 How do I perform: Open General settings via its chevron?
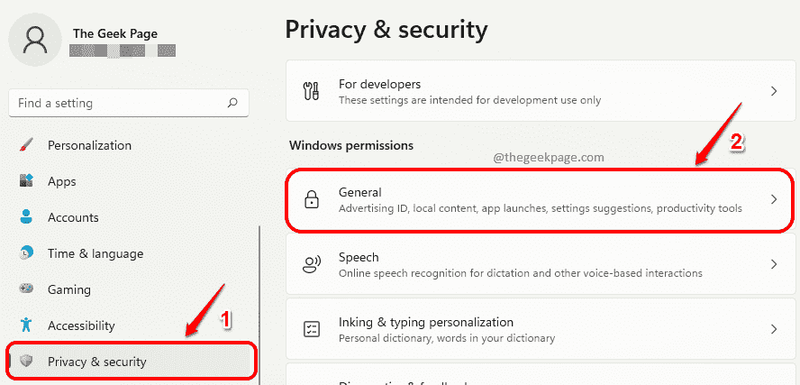coord(774,199)
